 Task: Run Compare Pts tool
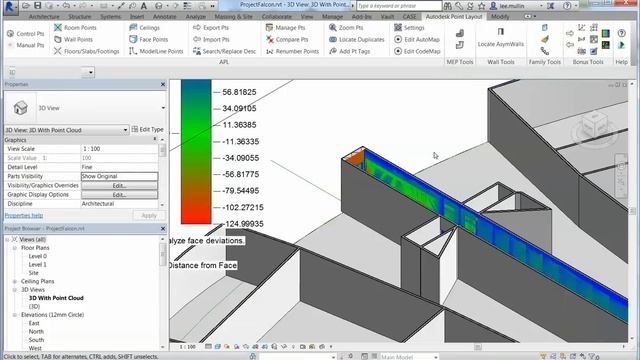click(x=287, y=39)
